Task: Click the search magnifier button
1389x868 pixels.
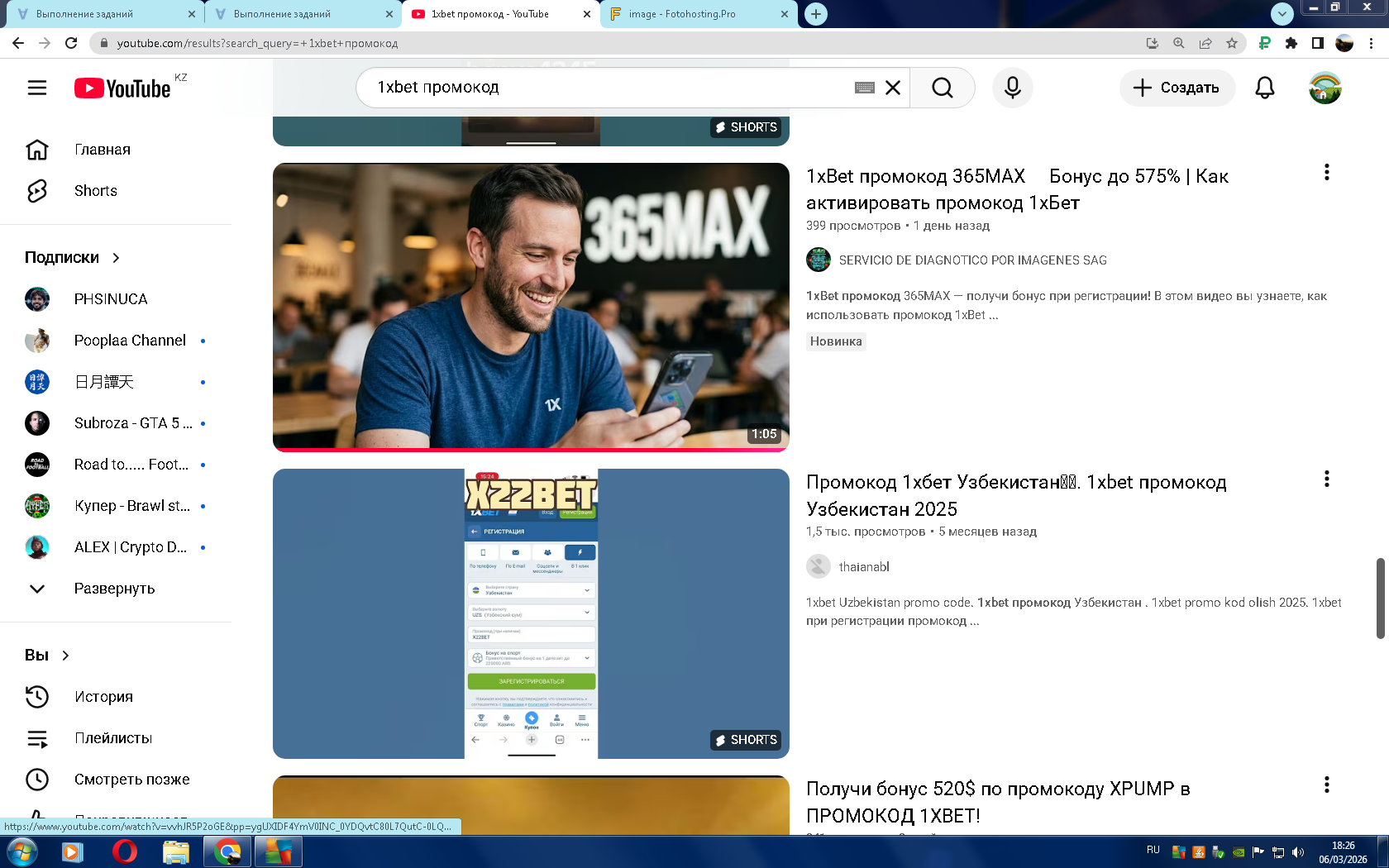Action: (x=942, y=88)
